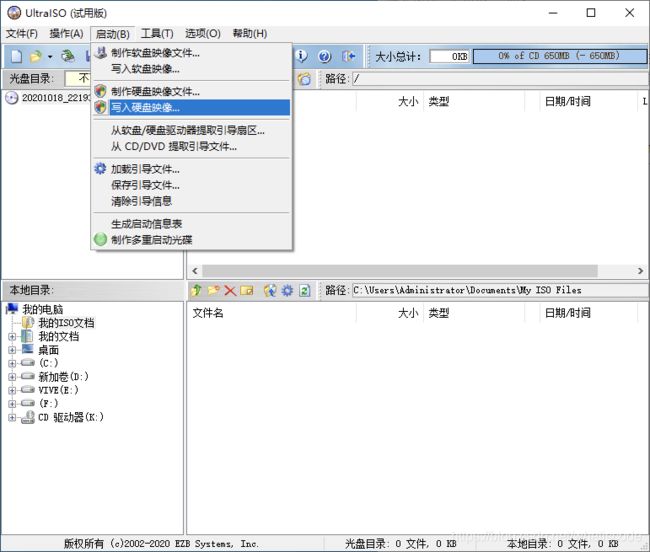Click the Open CD/DVD disc toolbar icon

(68, 56)
